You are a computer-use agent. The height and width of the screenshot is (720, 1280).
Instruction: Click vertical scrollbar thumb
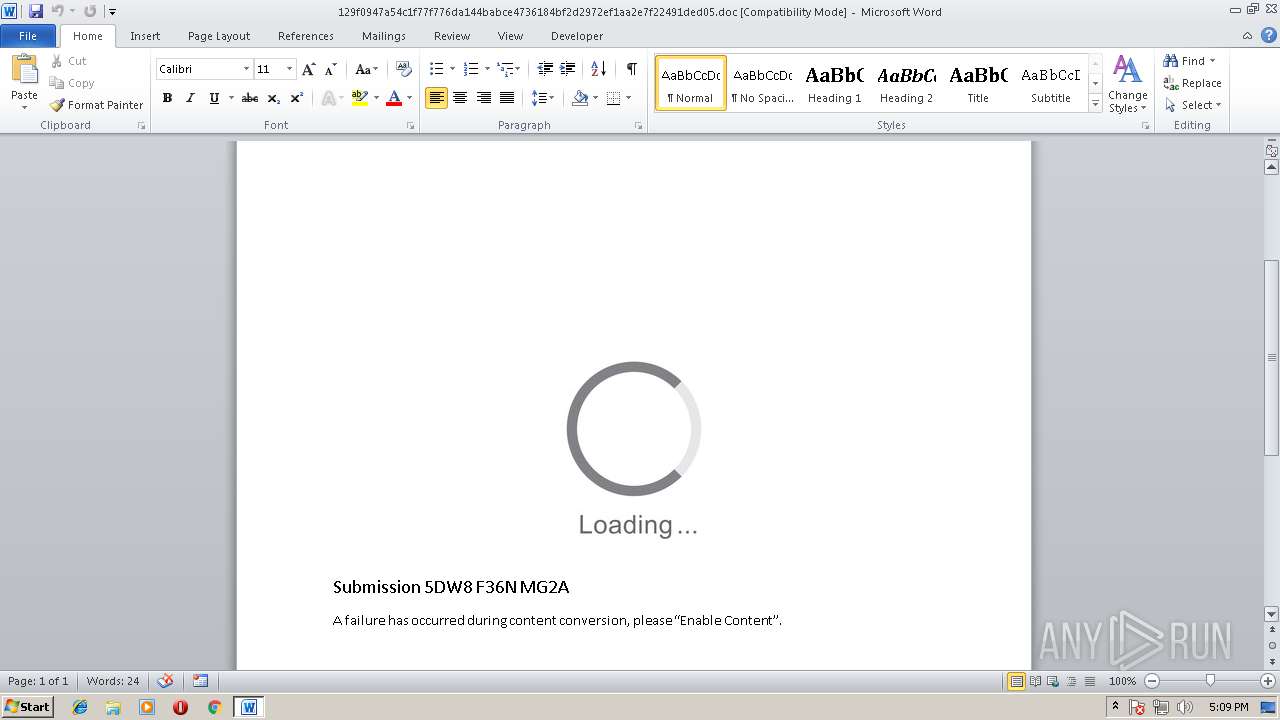1272,356
